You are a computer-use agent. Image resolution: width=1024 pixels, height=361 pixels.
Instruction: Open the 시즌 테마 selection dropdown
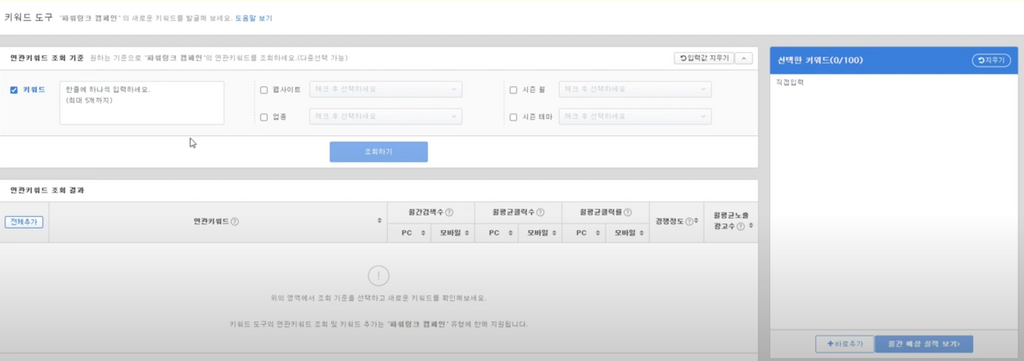click(x=635, y=116)
